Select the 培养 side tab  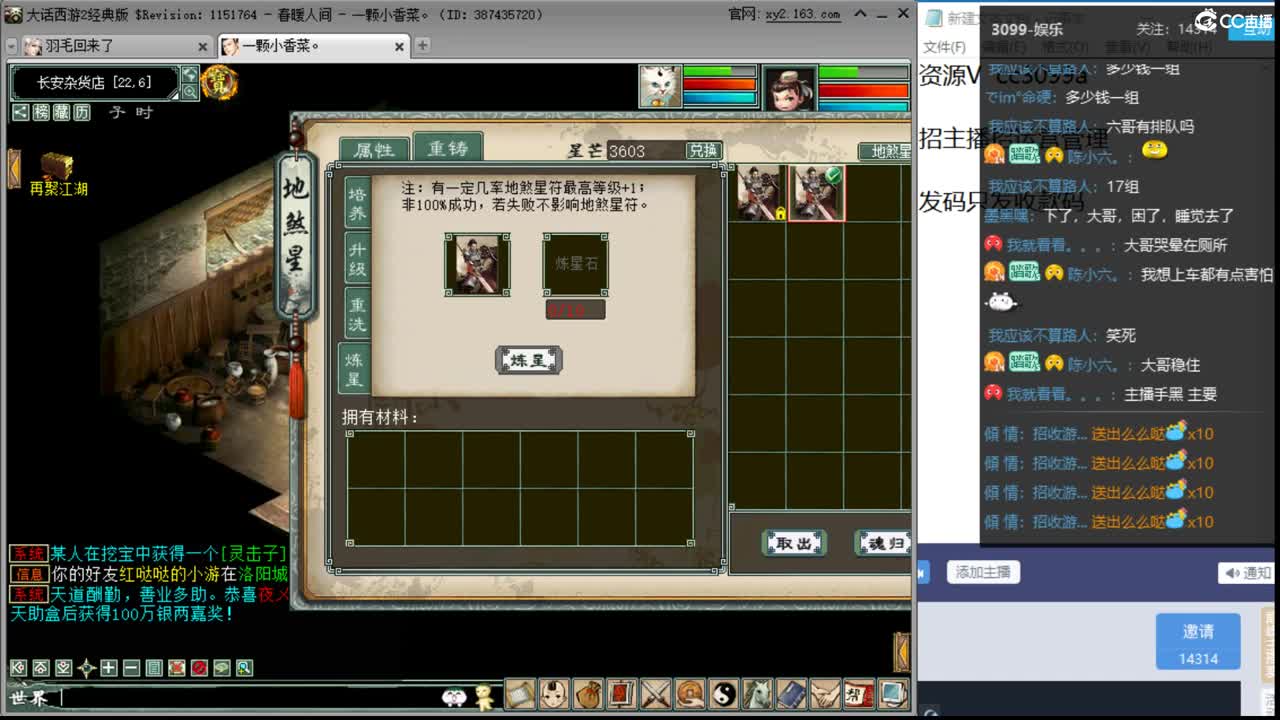(x=357, y=203)
